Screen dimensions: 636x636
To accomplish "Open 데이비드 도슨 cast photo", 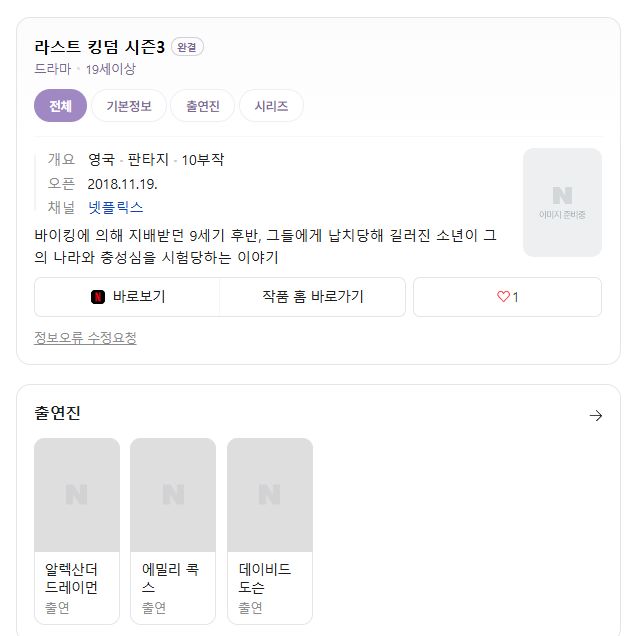I will pos(270,495).
